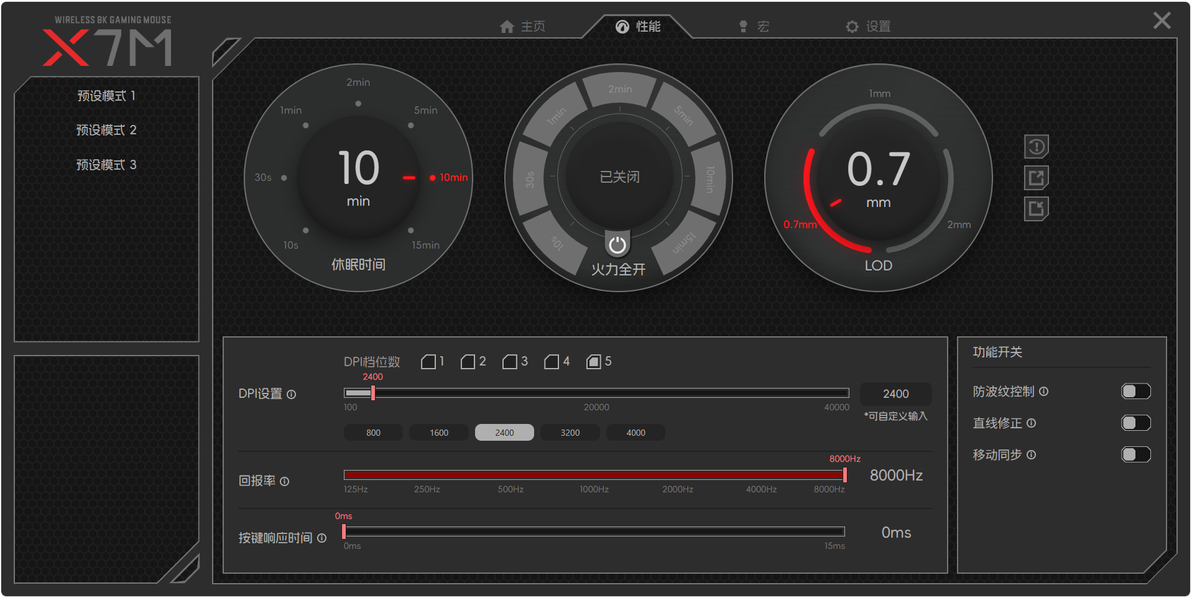Select the 15min segment on 火力全开 dial

click(x=682, y=241)
